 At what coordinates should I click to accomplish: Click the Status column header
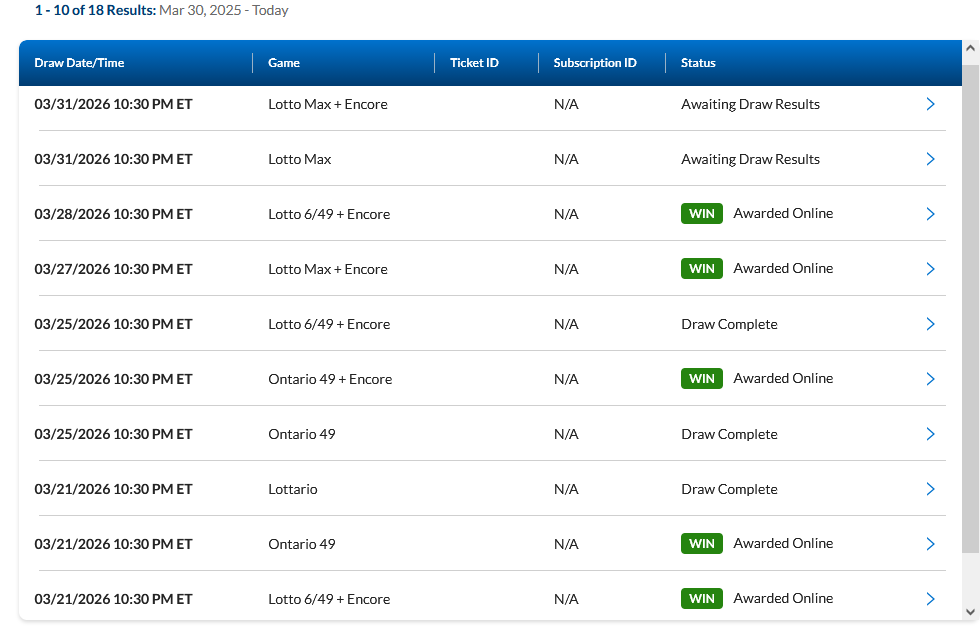[698, 63]
